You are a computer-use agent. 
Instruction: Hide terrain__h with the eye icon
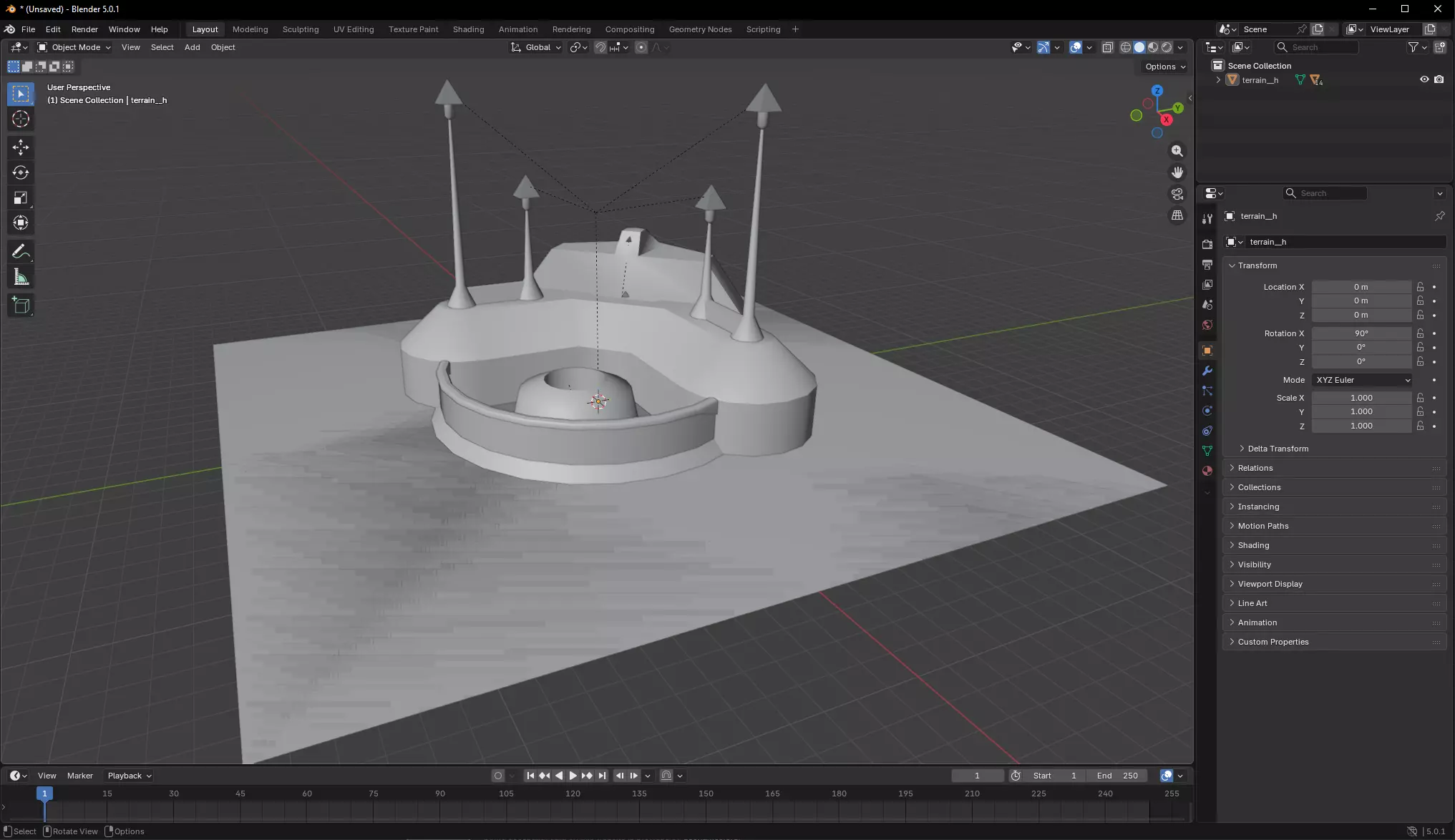[x=1424, y=79]
